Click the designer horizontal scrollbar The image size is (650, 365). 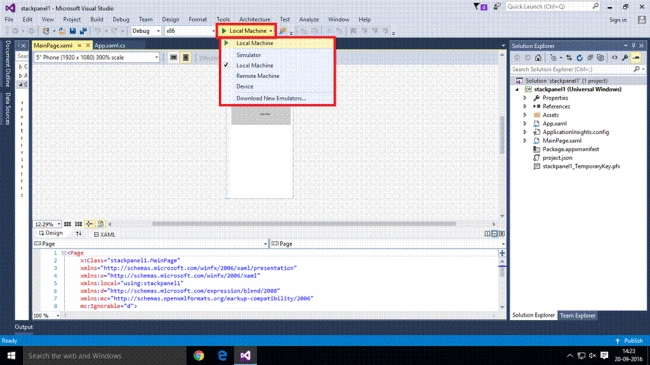tap(304, 224)
